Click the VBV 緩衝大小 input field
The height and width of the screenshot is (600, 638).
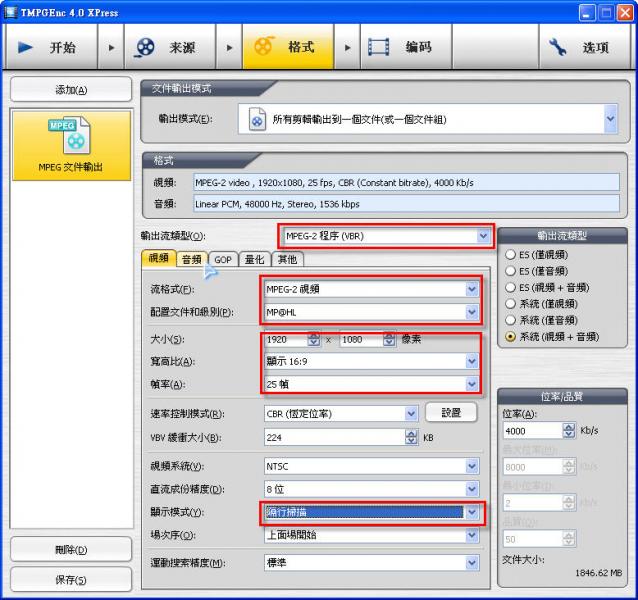pos(333,437)
